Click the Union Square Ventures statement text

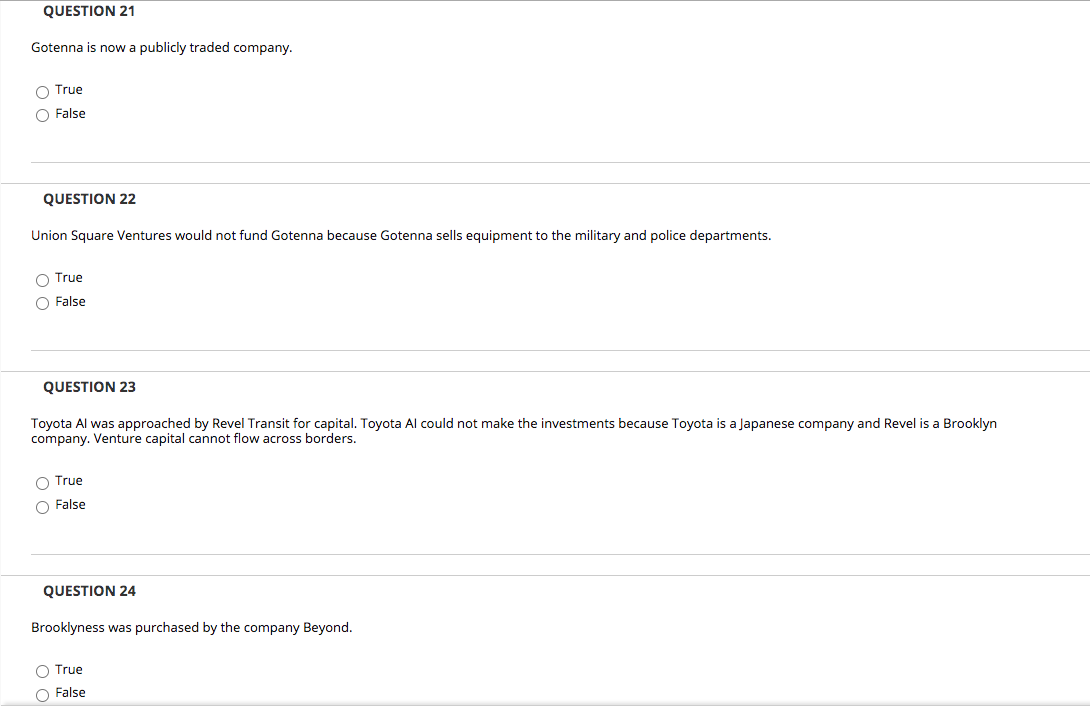click(x=400, y=235)
